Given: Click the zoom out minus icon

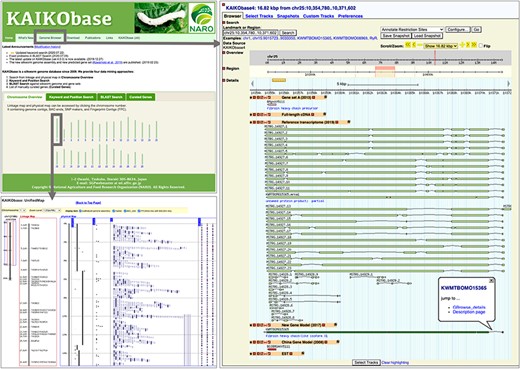Looking at the screenshot, I should pyautogui.click(x=420, y=45).
